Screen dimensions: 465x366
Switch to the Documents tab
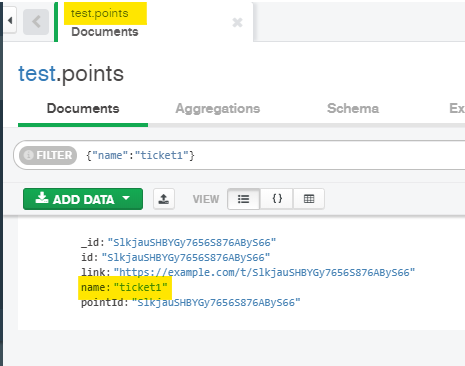pos(83,109)
